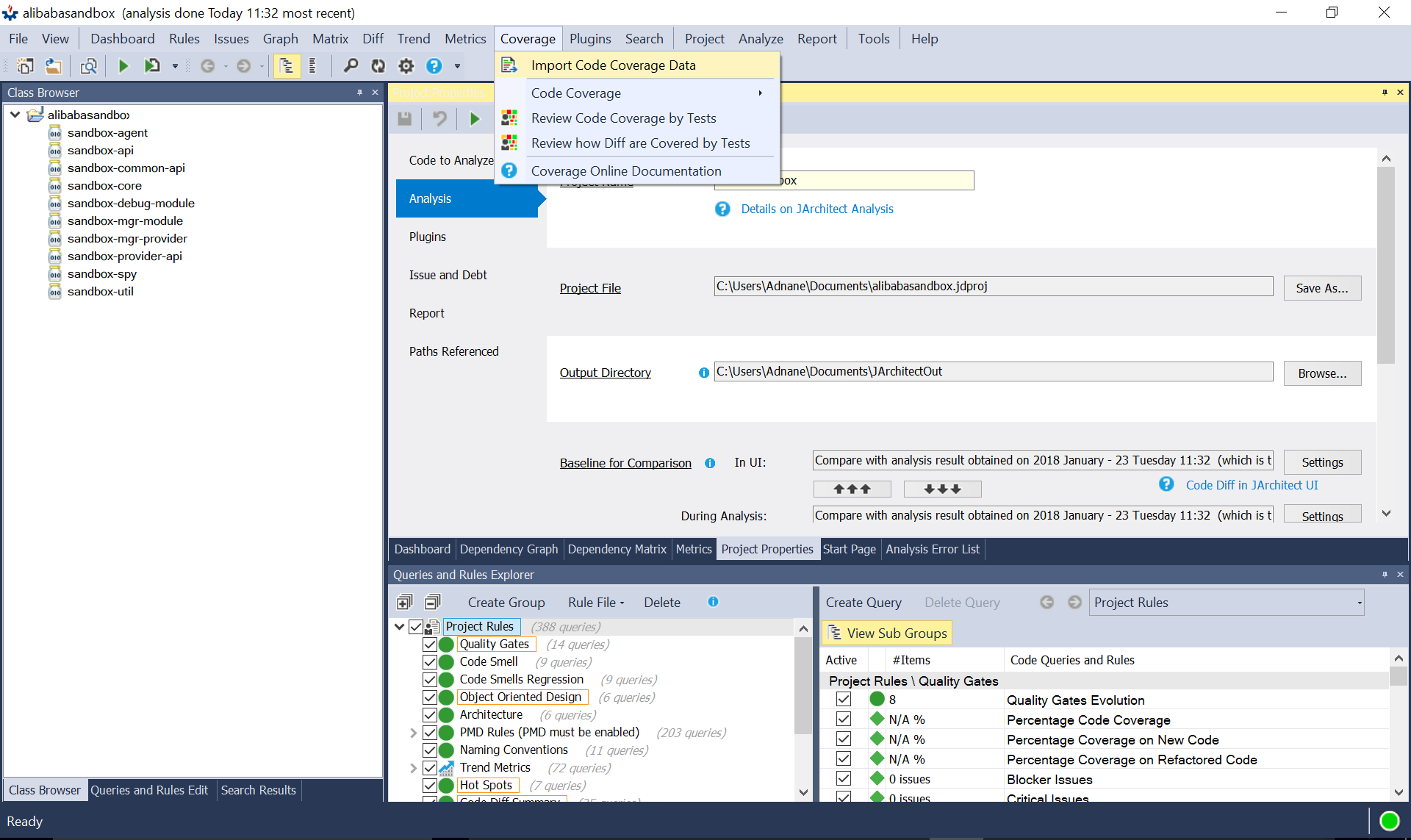
Task: Click the refresh arrows toolbar icon
Action: coord(378,66)
